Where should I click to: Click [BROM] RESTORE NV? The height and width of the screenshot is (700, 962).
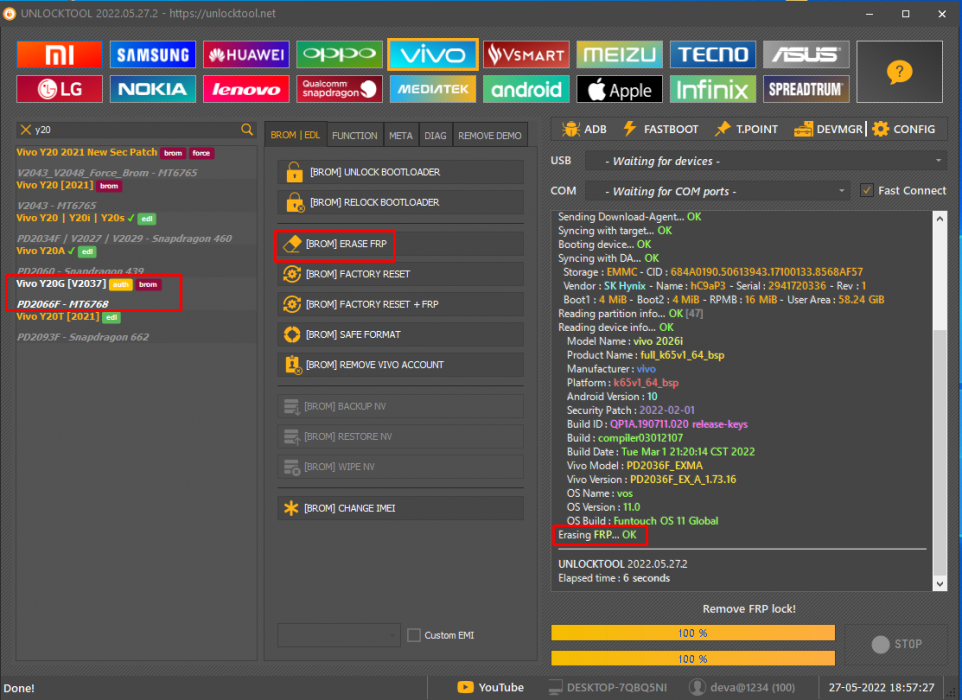click(401, 436)
